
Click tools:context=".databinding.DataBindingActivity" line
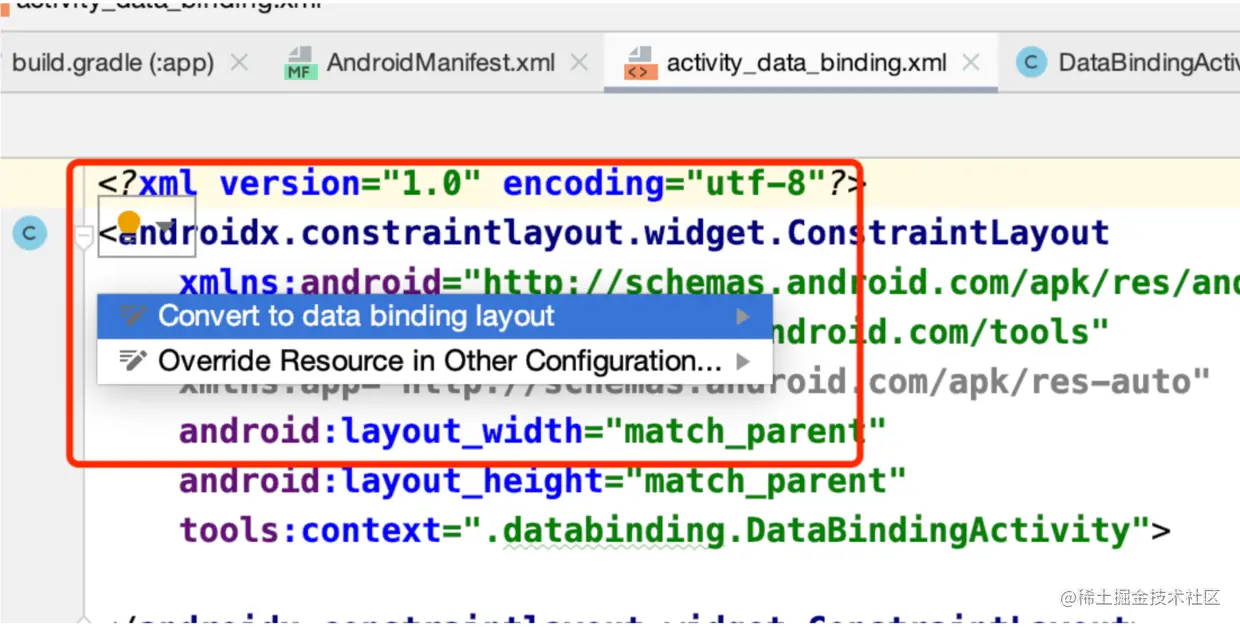674,531
